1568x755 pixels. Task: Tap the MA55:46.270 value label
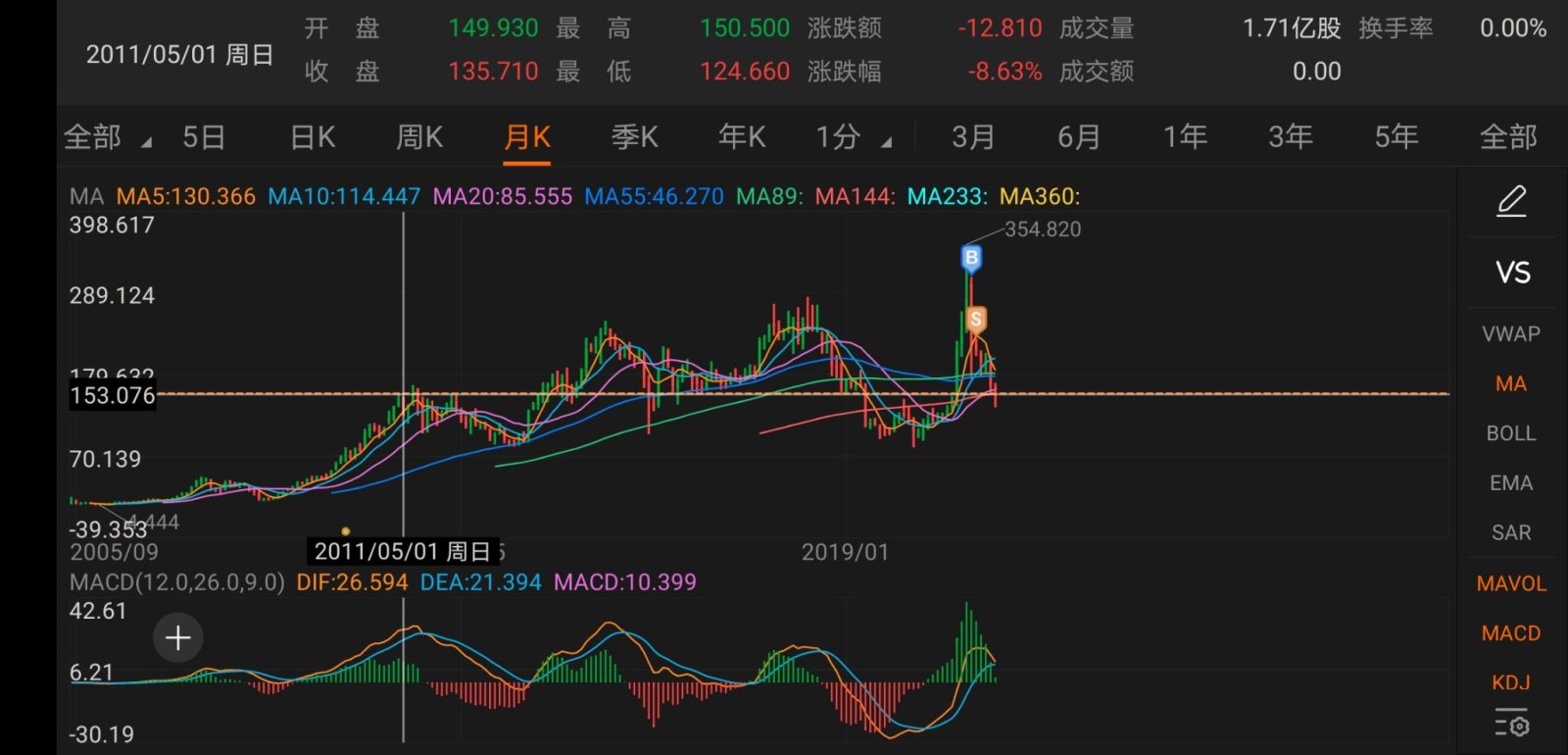(654, 196)
